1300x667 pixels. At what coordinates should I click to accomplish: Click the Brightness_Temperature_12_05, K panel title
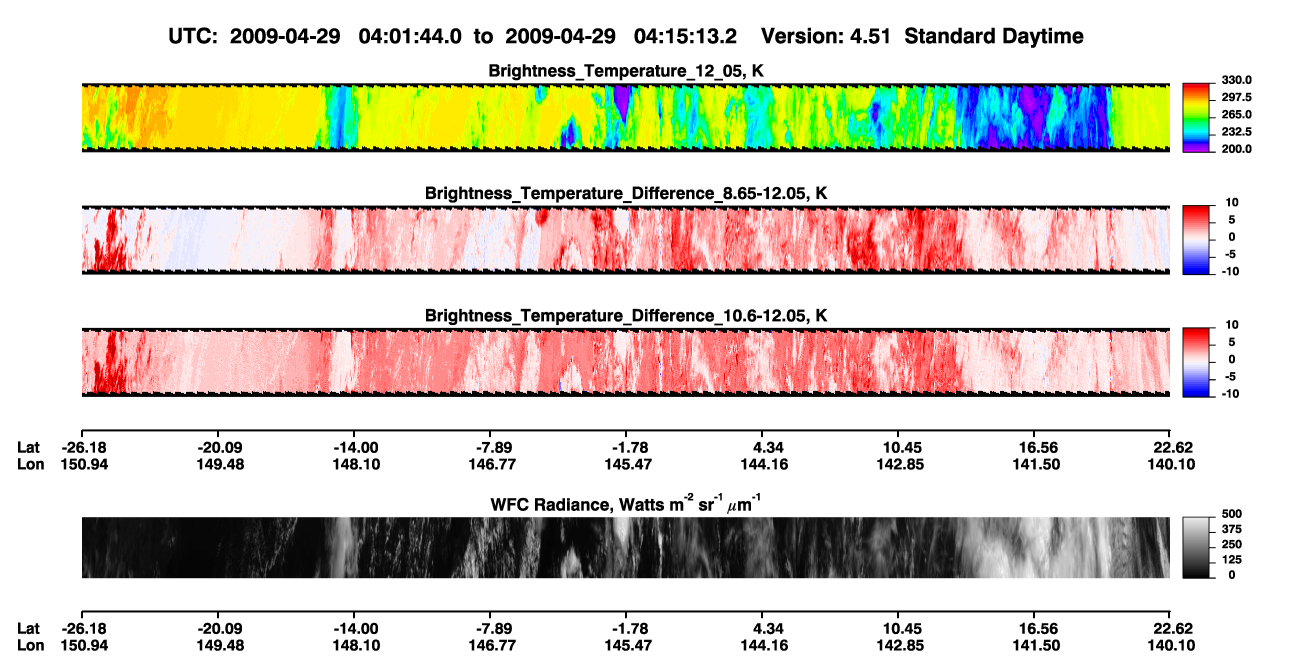[x=626, y=71]
